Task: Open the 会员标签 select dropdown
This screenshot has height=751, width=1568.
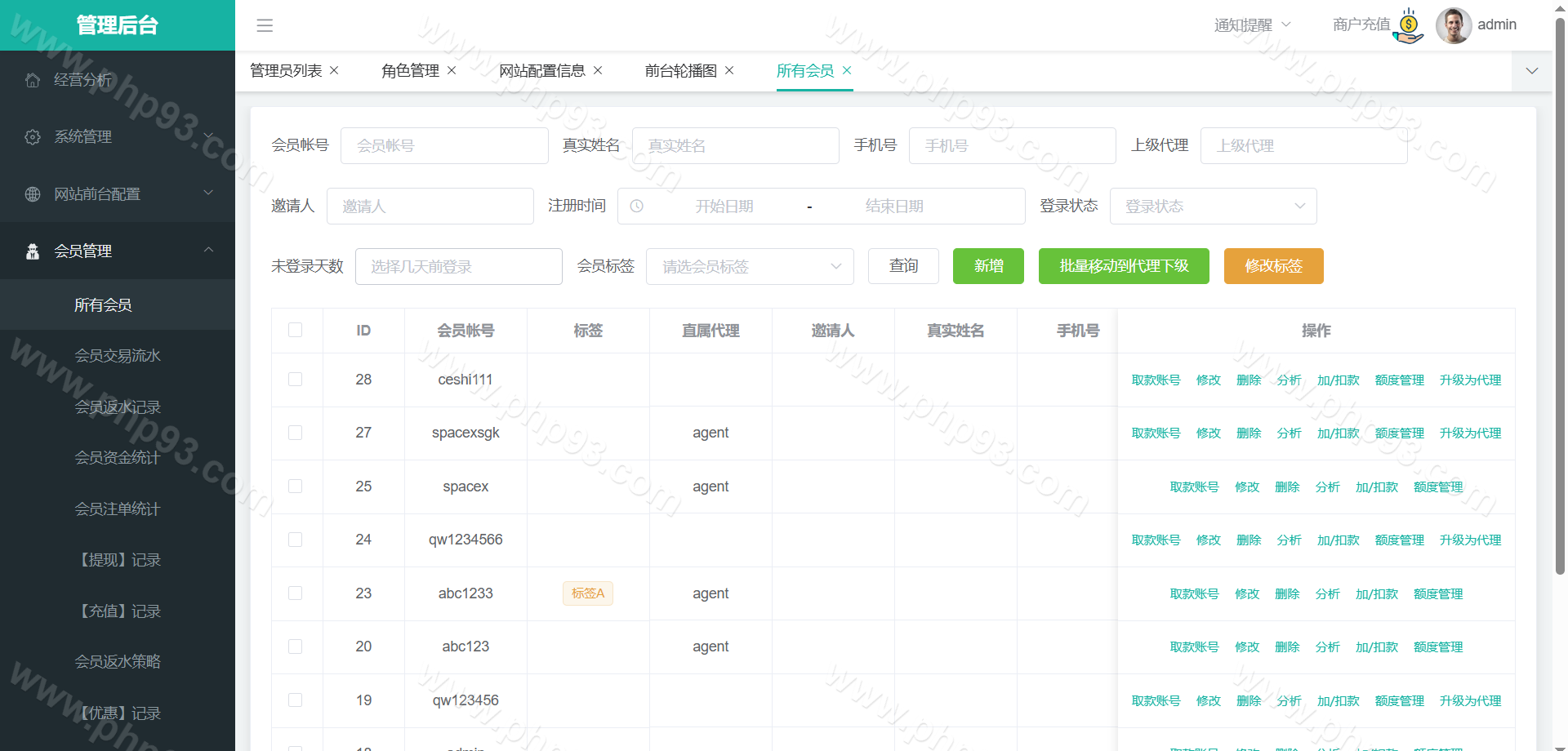Action: (749, 267)
